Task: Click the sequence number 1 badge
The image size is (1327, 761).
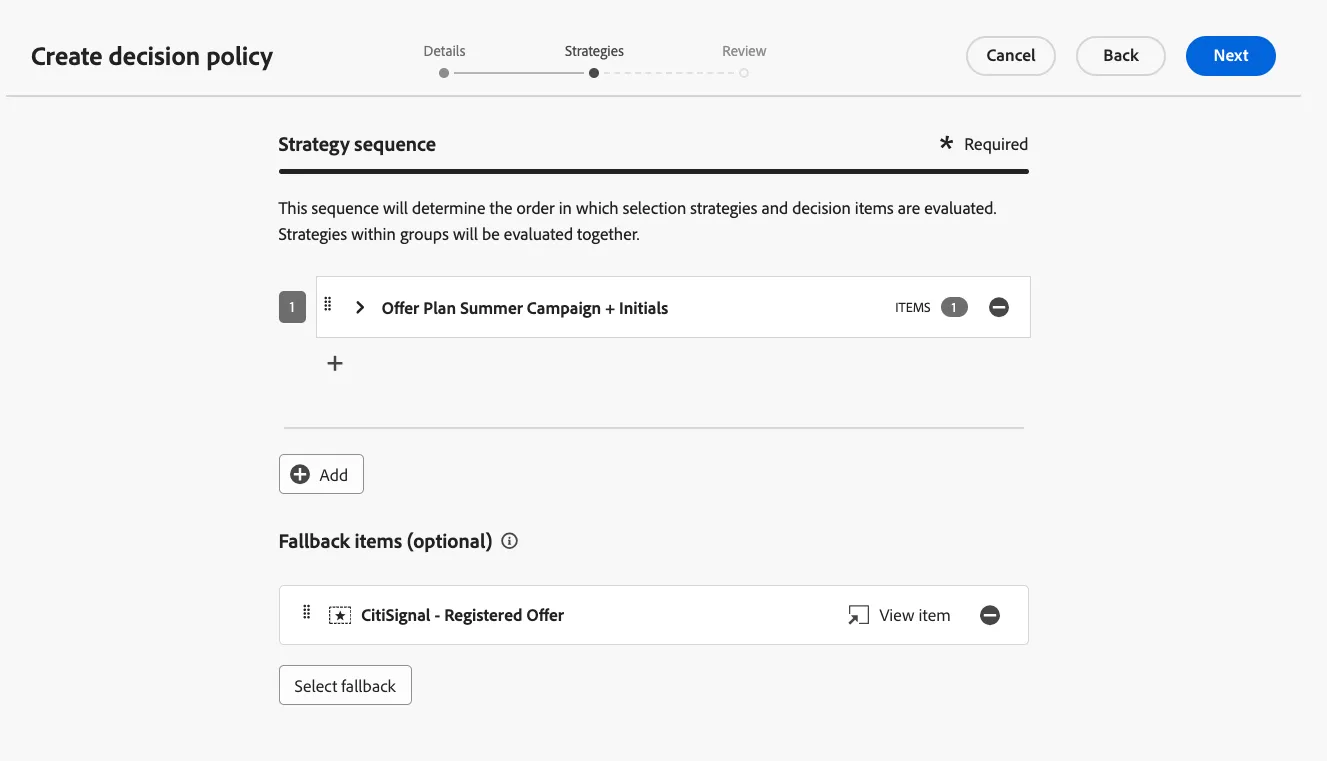Action: coord(292,308)
